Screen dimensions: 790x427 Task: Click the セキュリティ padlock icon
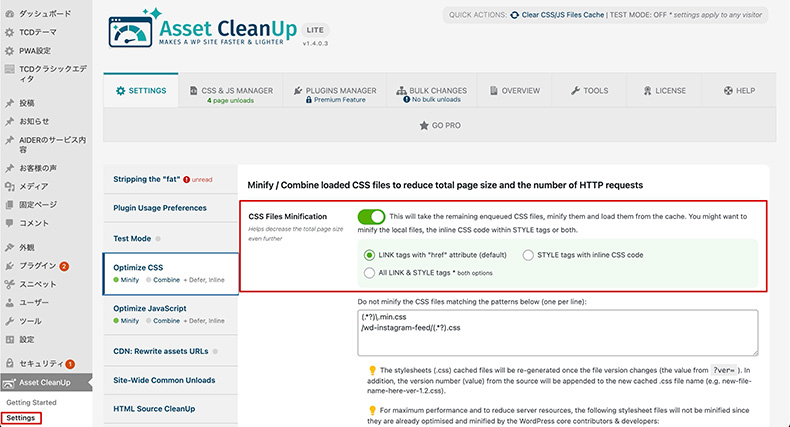(10, 363)
